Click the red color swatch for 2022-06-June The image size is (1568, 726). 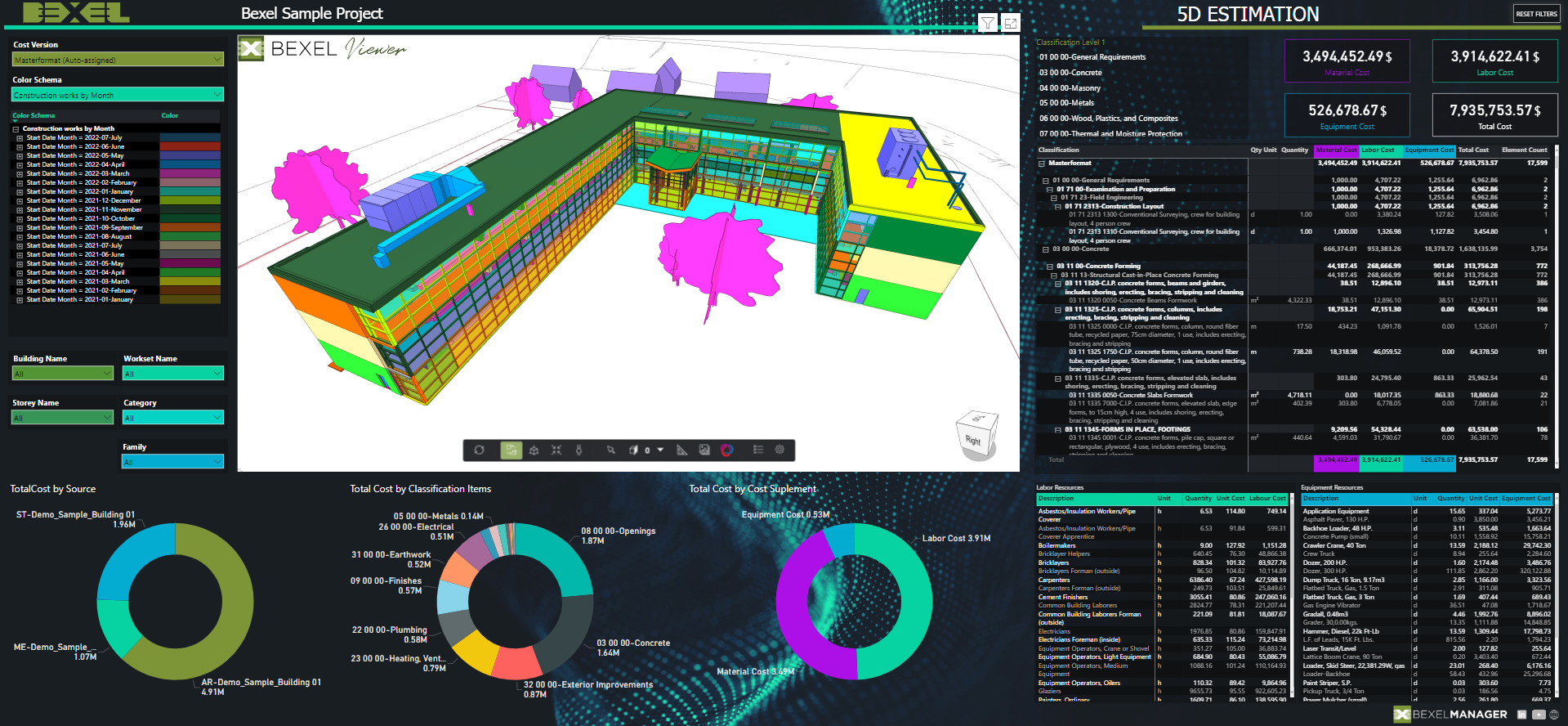(190, 146)
